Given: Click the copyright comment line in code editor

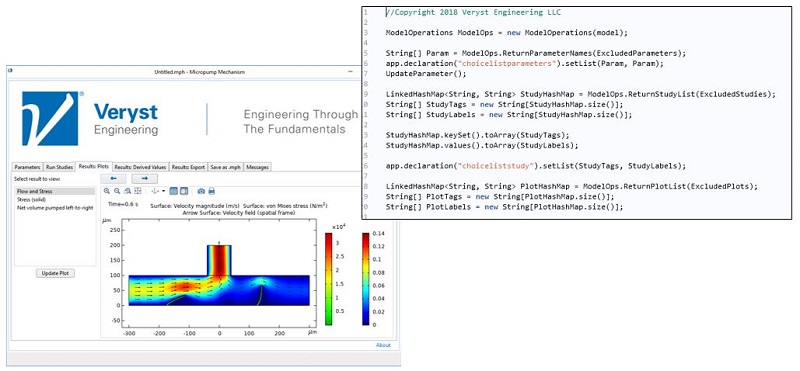Looking at the screenshot, I should [x=473, y=12].
